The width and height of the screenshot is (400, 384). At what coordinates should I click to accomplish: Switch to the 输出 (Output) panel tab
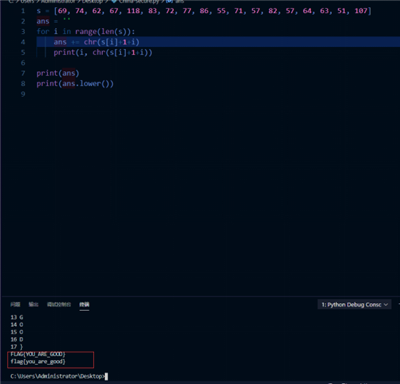click(x=33, y=304)
